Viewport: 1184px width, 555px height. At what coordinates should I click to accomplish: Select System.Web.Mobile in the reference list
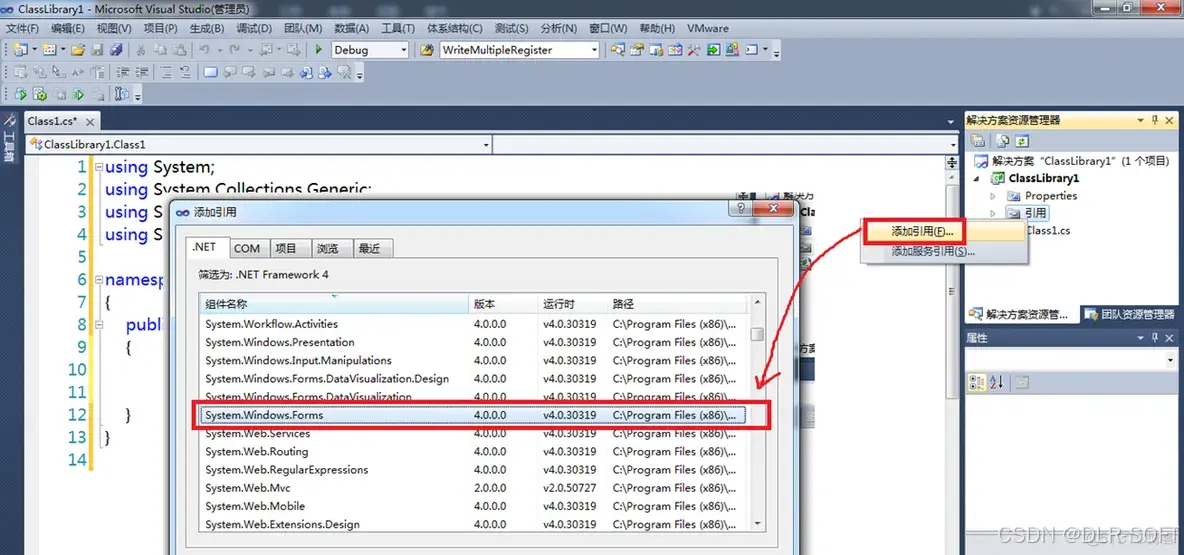tap(473, 506)
